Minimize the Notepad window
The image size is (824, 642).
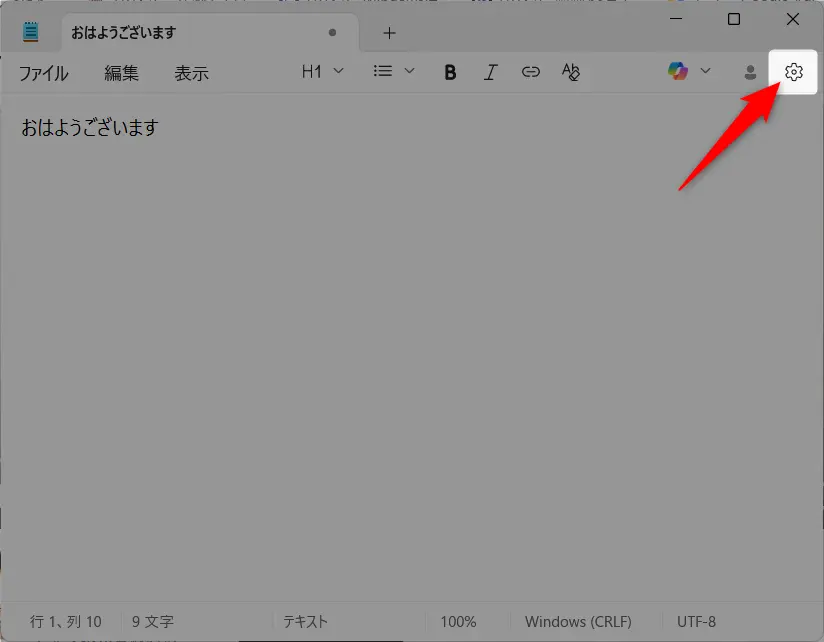click(676, 19)
